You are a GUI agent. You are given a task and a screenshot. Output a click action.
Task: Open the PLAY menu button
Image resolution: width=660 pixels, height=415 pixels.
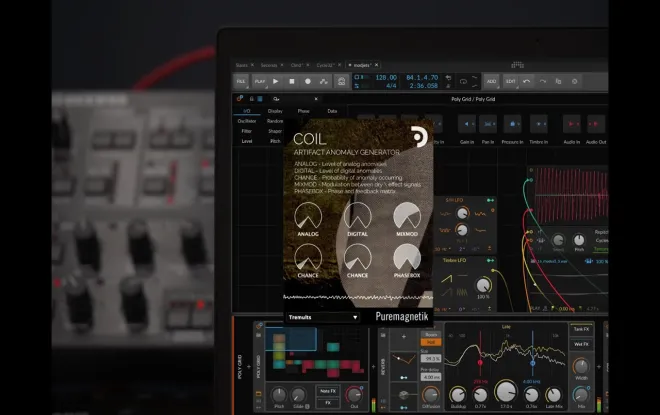pos(260,81)
